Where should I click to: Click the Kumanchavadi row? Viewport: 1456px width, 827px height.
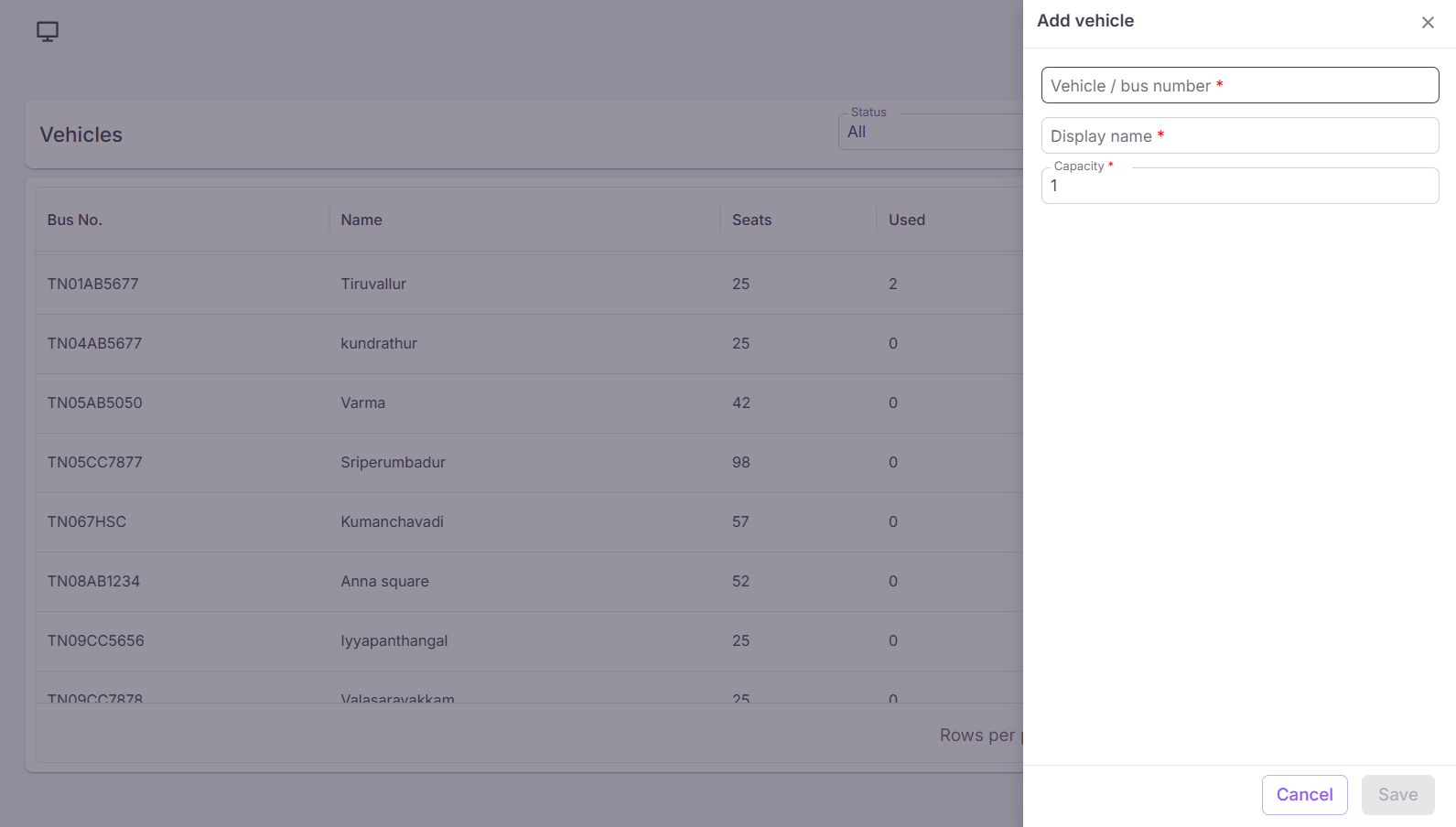(529, 522)
